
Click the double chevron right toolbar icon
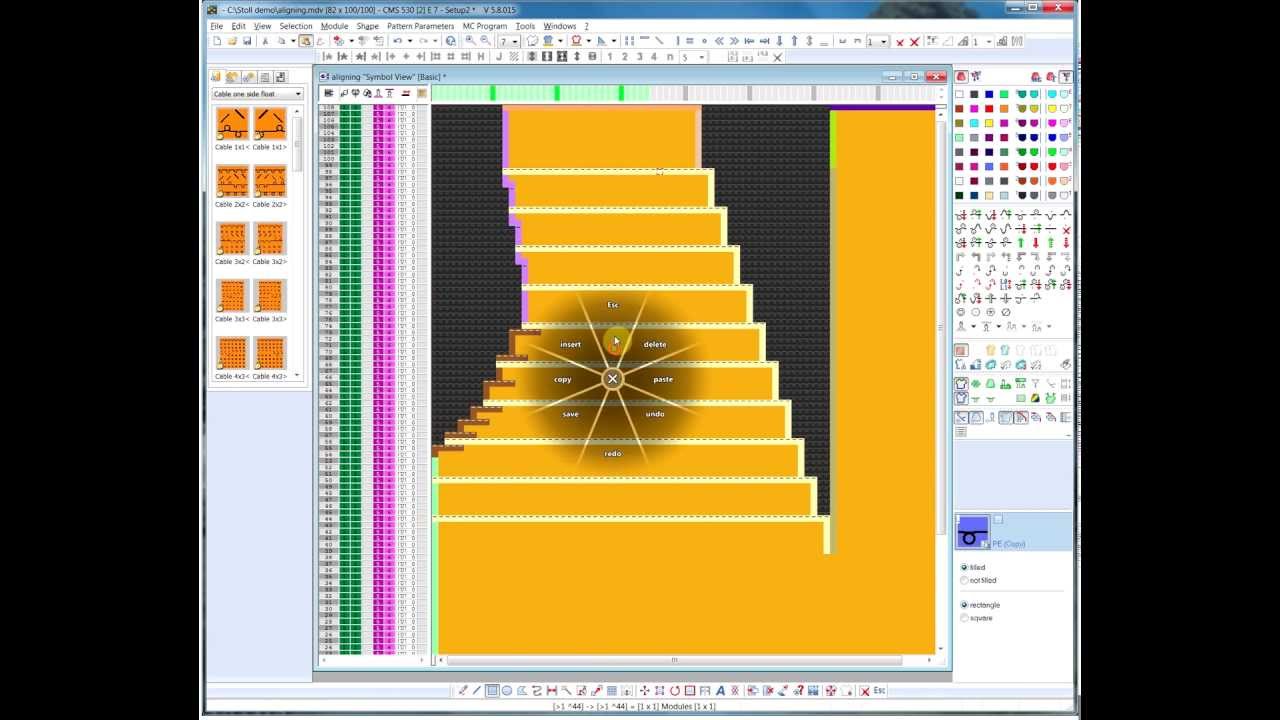734,41
